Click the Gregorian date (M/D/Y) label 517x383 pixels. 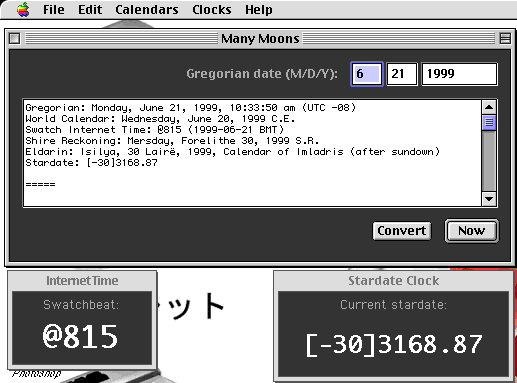pyautogui.click(x=262, y=74)
